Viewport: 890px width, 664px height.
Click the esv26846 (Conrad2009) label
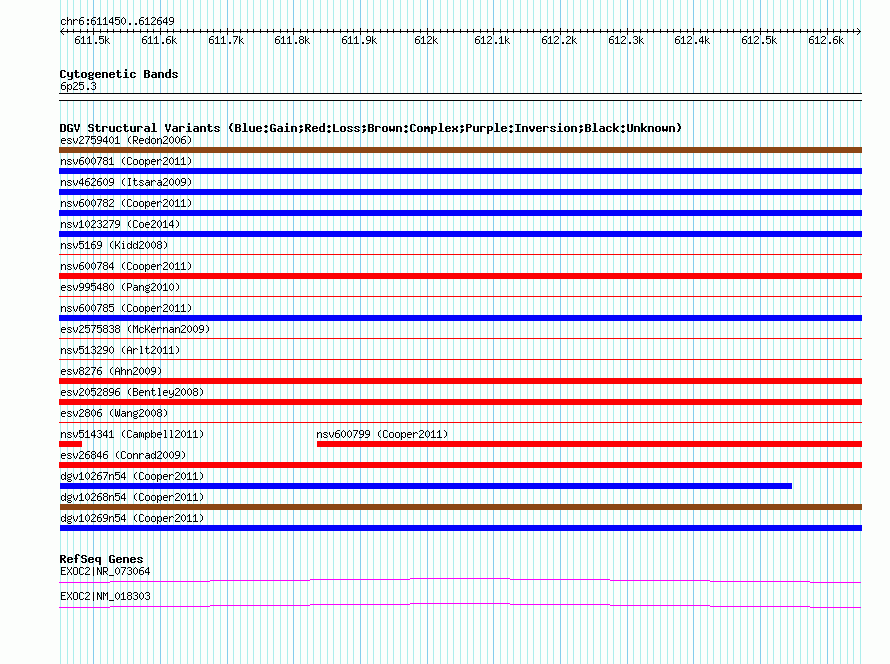click(x=123, y=455)
